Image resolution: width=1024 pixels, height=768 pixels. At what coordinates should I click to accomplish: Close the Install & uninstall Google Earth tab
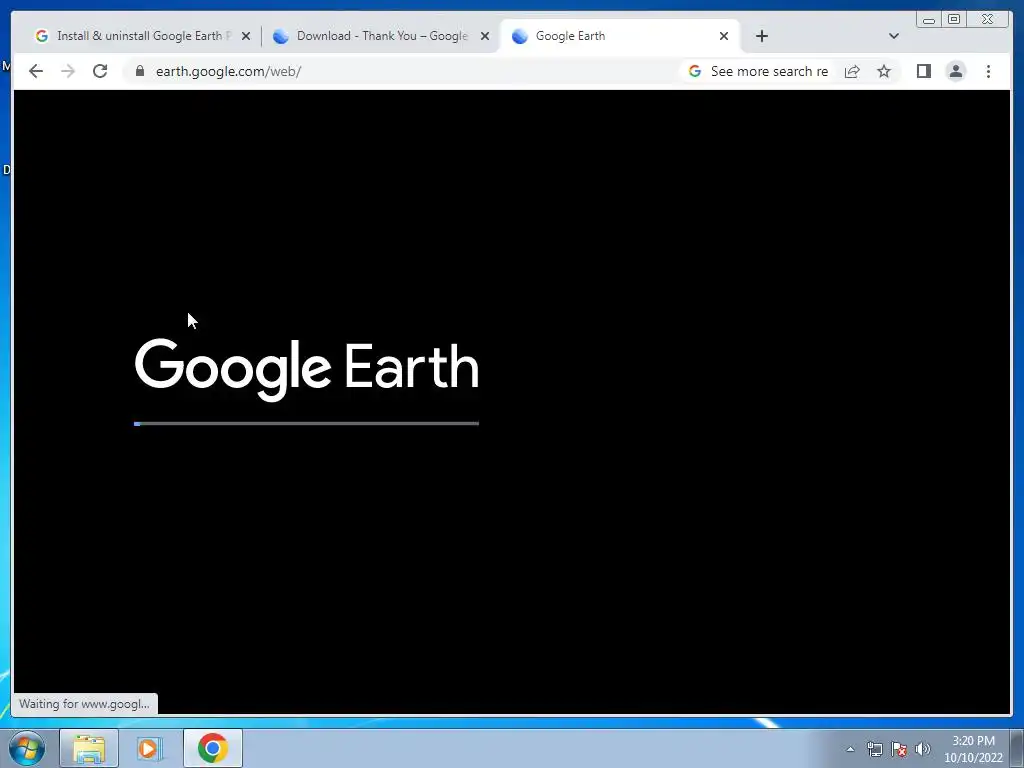click(246, 36)
